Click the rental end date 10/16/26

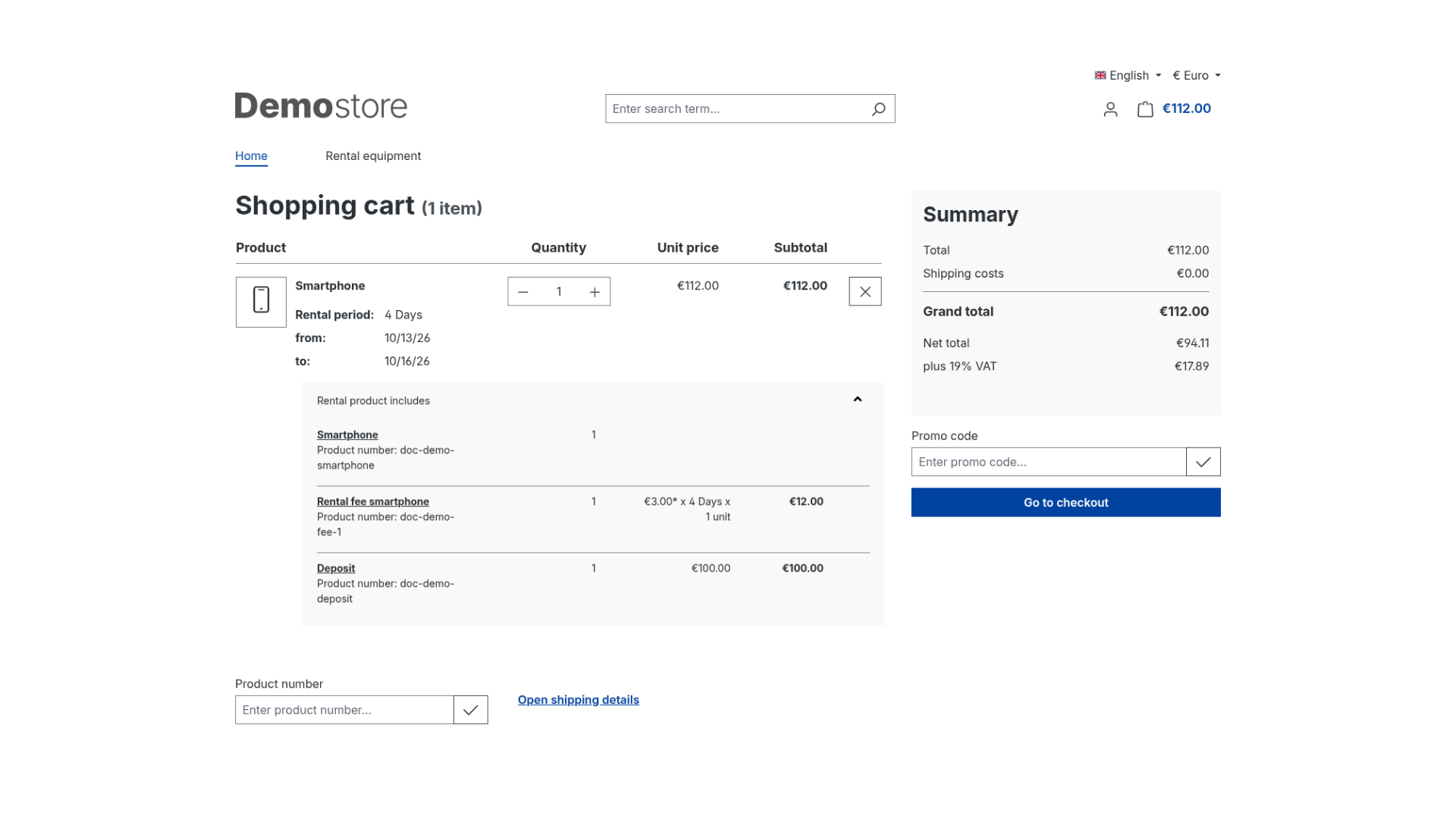407,362
